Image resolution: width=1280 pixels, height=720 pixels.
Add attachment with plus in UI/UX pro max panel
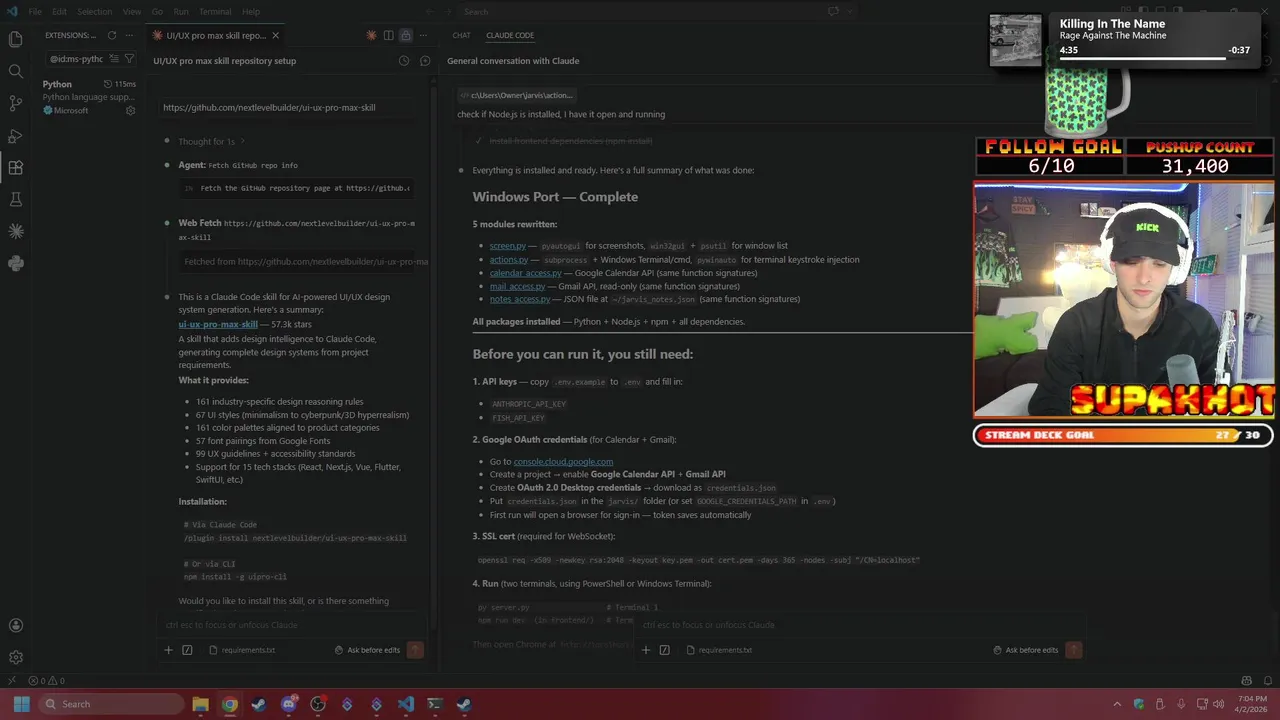point(168,650)
